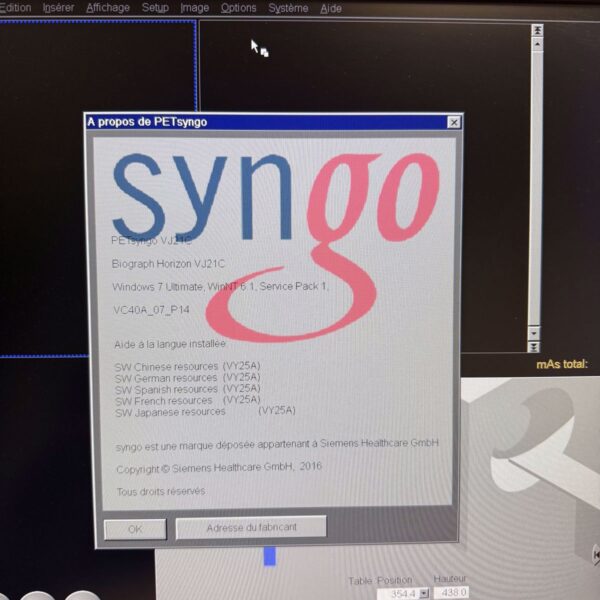Jump to top with scrollbar double-arrow
The width and height of the screenshot is (600, 600).
[x=537, y=31]
